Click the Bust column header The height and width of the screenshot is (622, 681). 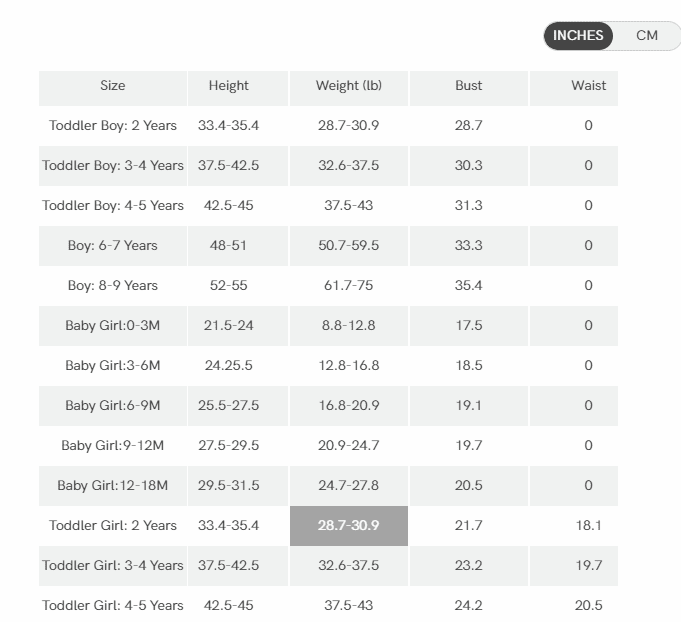click(x=469, y=86)
